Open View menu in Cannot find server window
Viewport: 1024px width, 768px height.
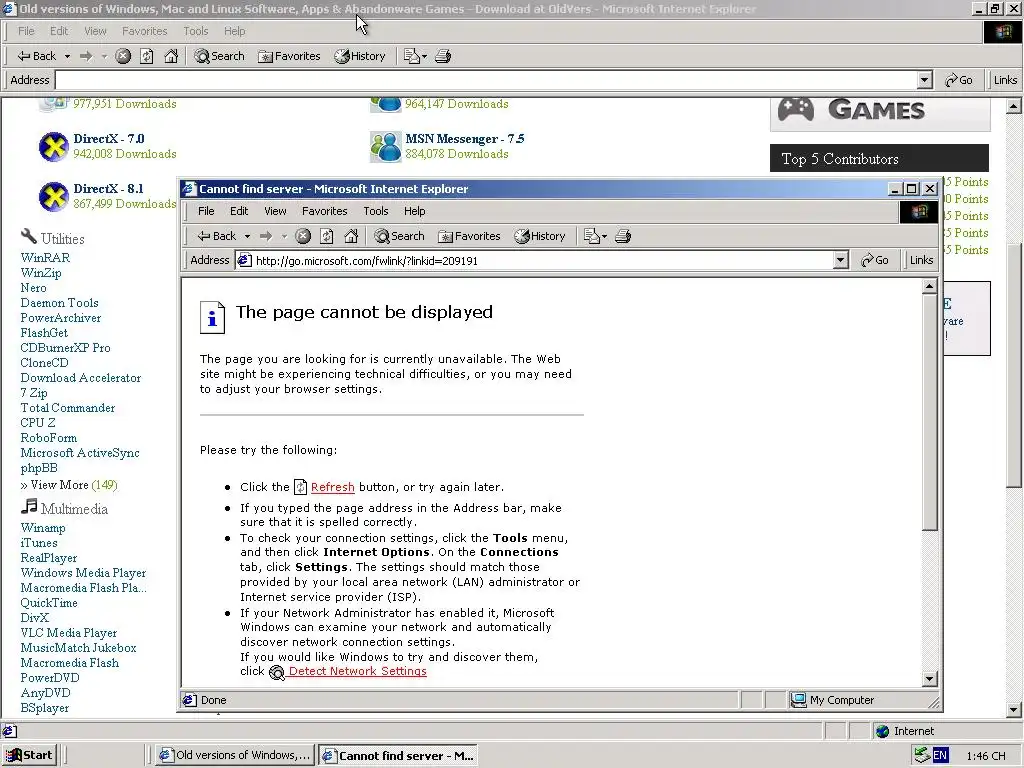click(x=276, y=211)
